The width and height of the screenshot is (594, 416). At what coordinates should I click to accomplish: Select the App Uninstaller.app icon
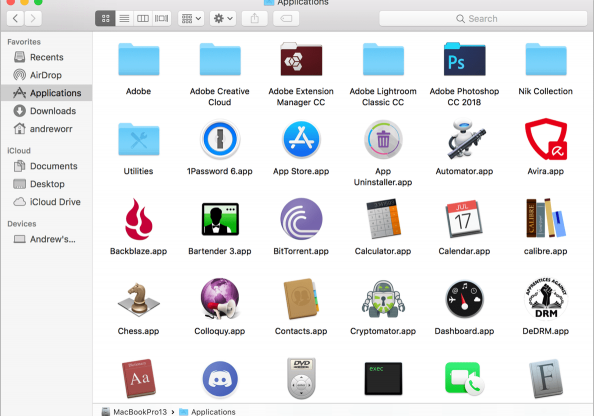tap(383, 139)
